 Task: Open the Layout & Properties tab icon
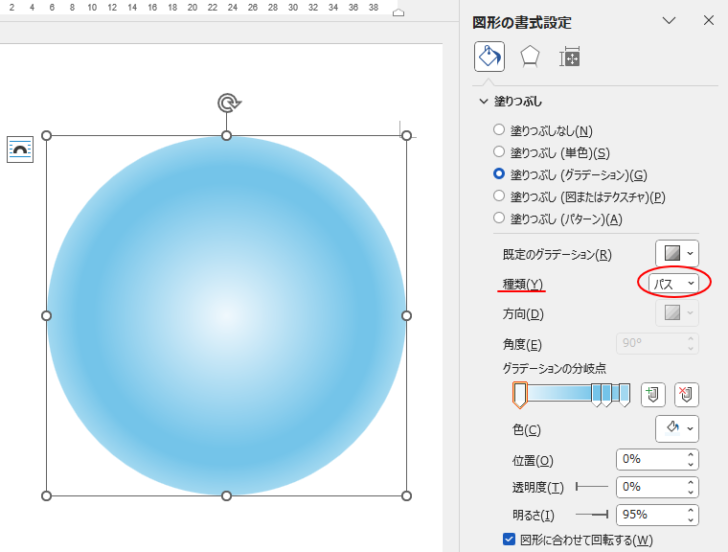(x=570, y=57)
